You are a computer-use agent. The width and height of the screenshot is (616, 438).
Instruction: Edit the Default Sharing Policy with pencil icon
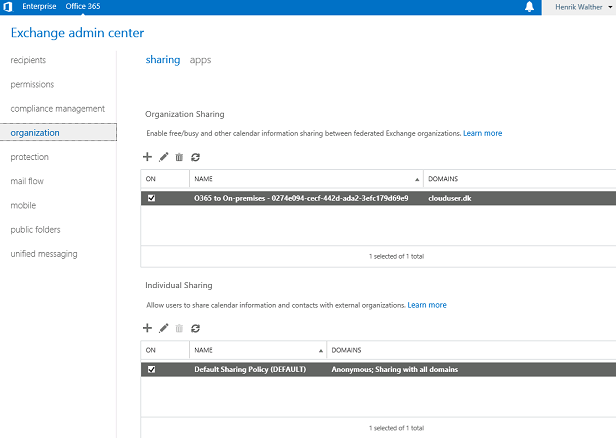(163, 328)
